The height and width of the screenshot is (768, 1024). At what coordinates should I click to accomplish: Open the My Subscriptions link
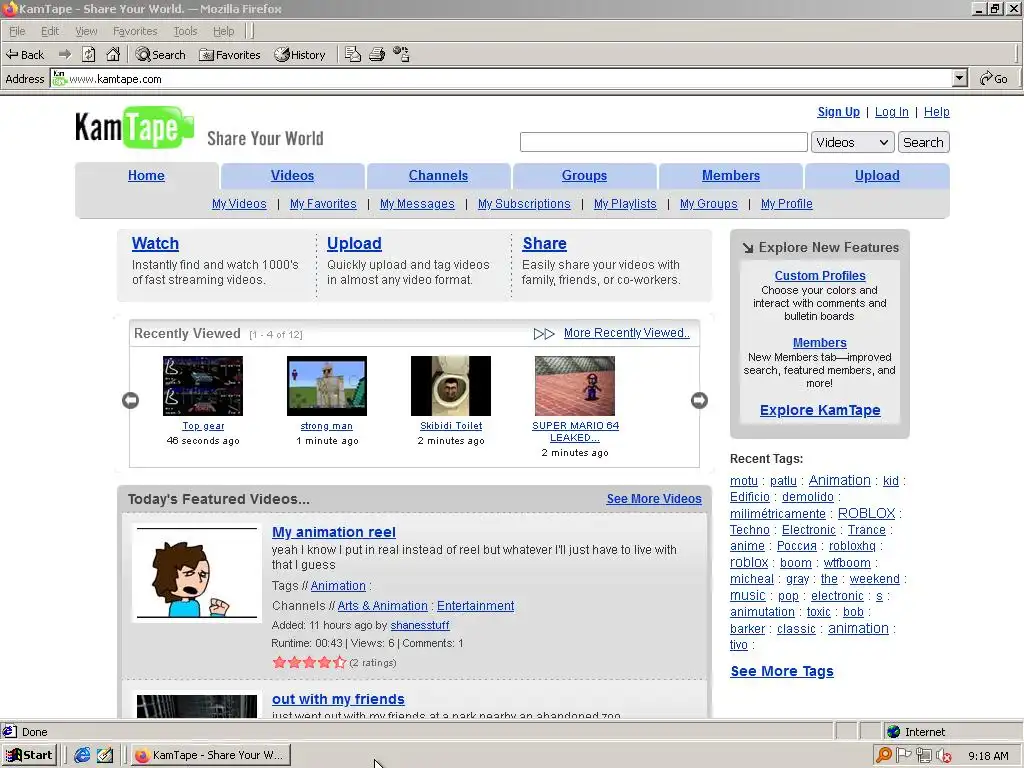coord(524,204)
